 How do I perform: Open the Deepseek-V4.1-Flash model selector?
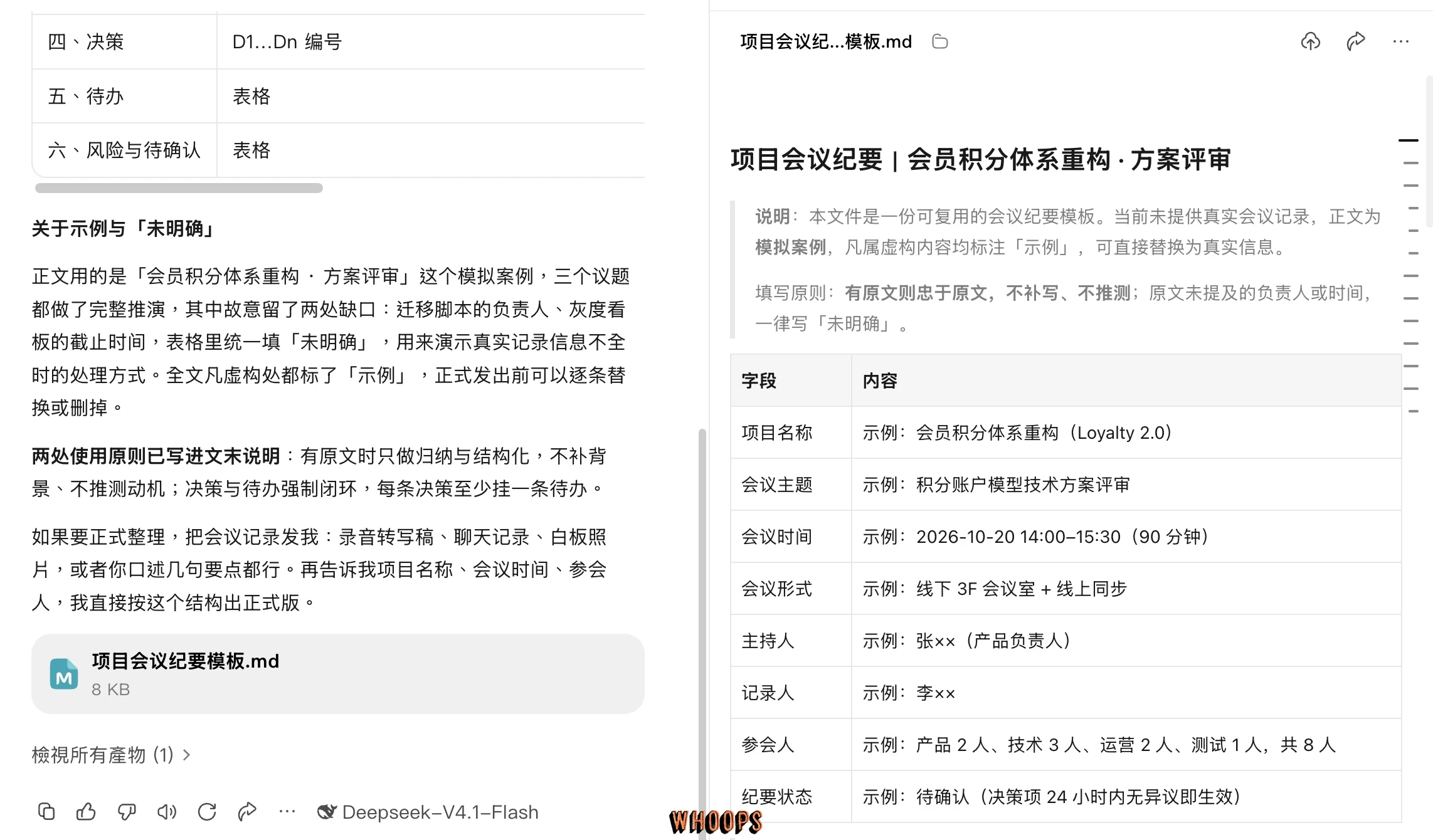tap(428, 812)
